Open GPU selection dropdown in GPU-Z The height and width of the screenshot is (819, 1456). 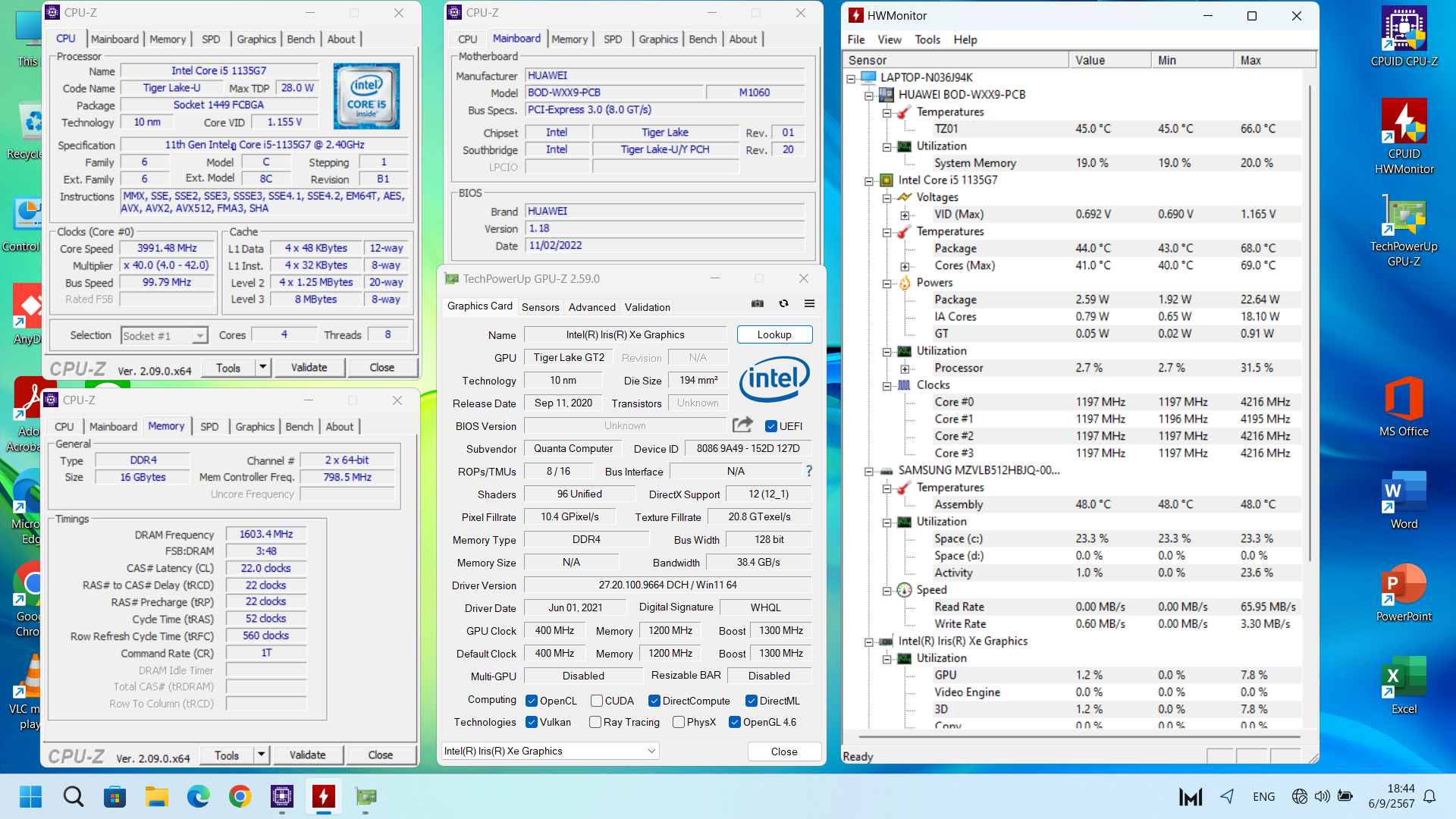click(x=550, y=751)
